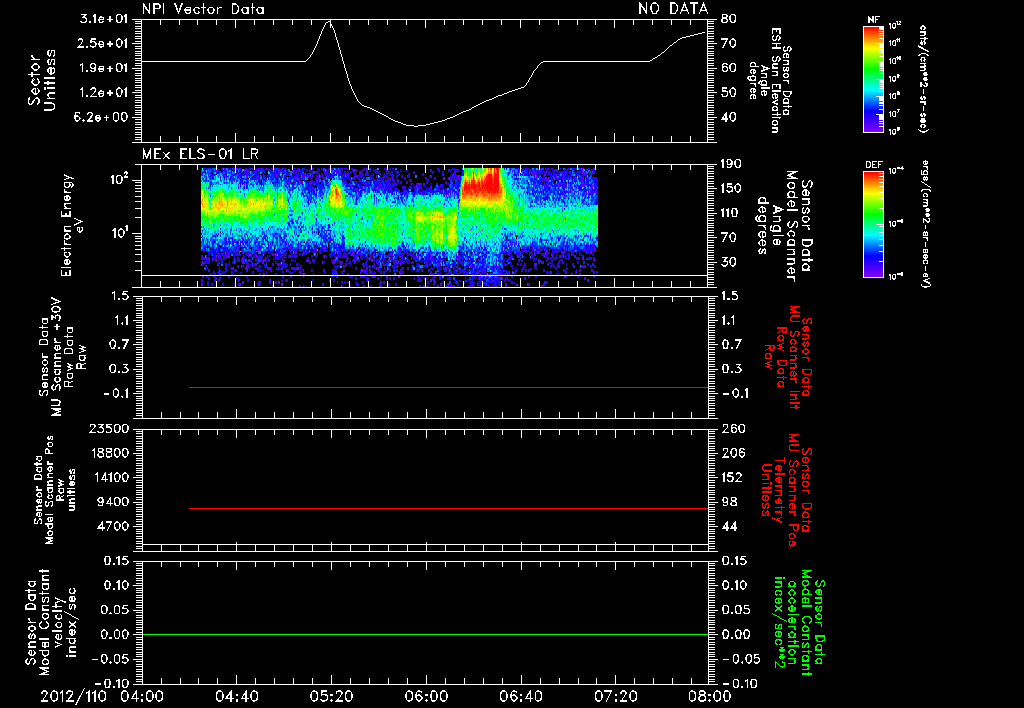Screen dimensions: 1024x708
Task: Click the "1.9e+01" sector tick label
Action: [x=103, y=68]
